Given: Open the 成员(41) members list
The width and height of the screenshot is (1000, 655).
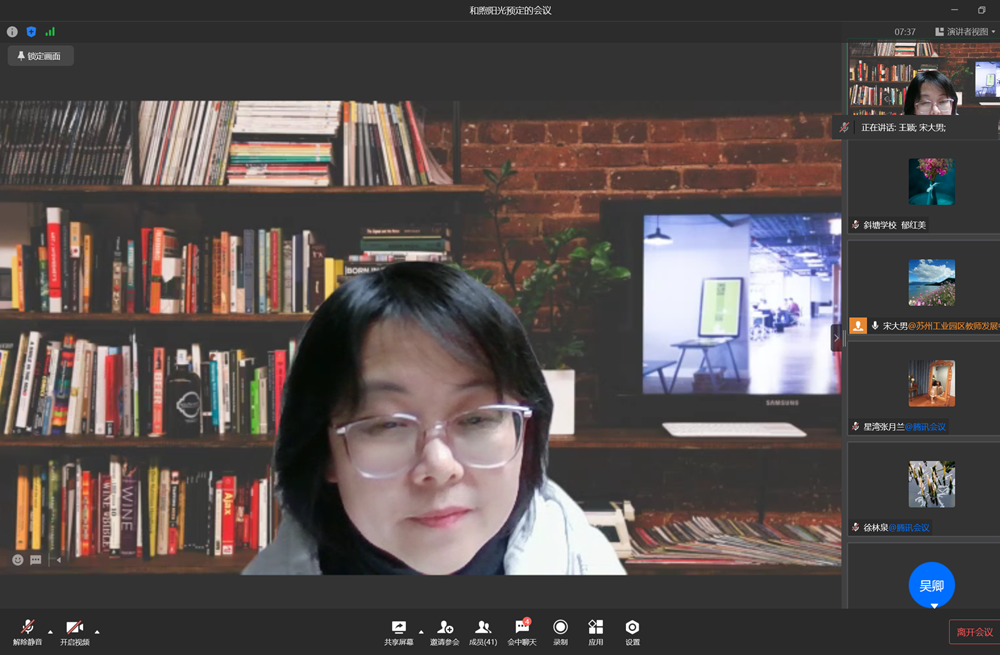Looking at the screenshot, I should [x=483, y=631].
